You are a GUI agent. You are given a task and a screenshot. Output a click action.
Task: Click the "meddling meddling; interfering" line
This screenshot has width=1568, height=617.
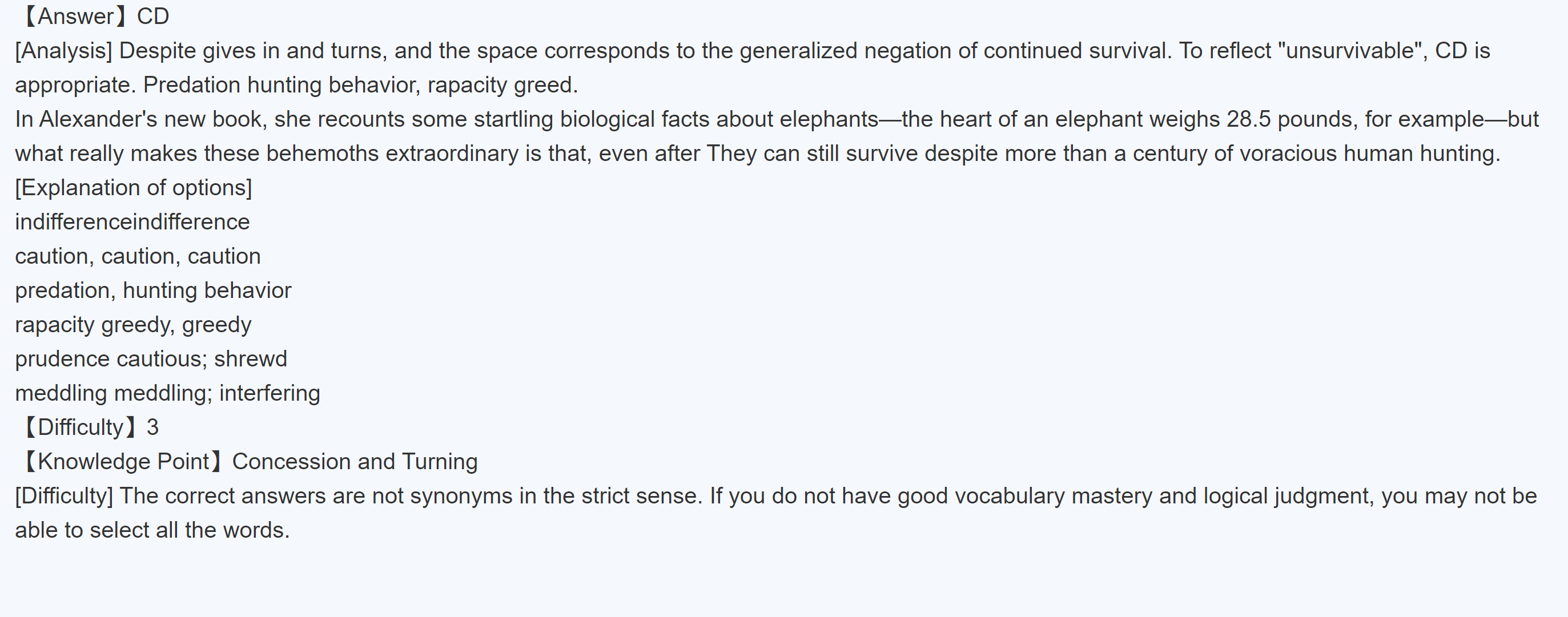(x=167, y=393)
